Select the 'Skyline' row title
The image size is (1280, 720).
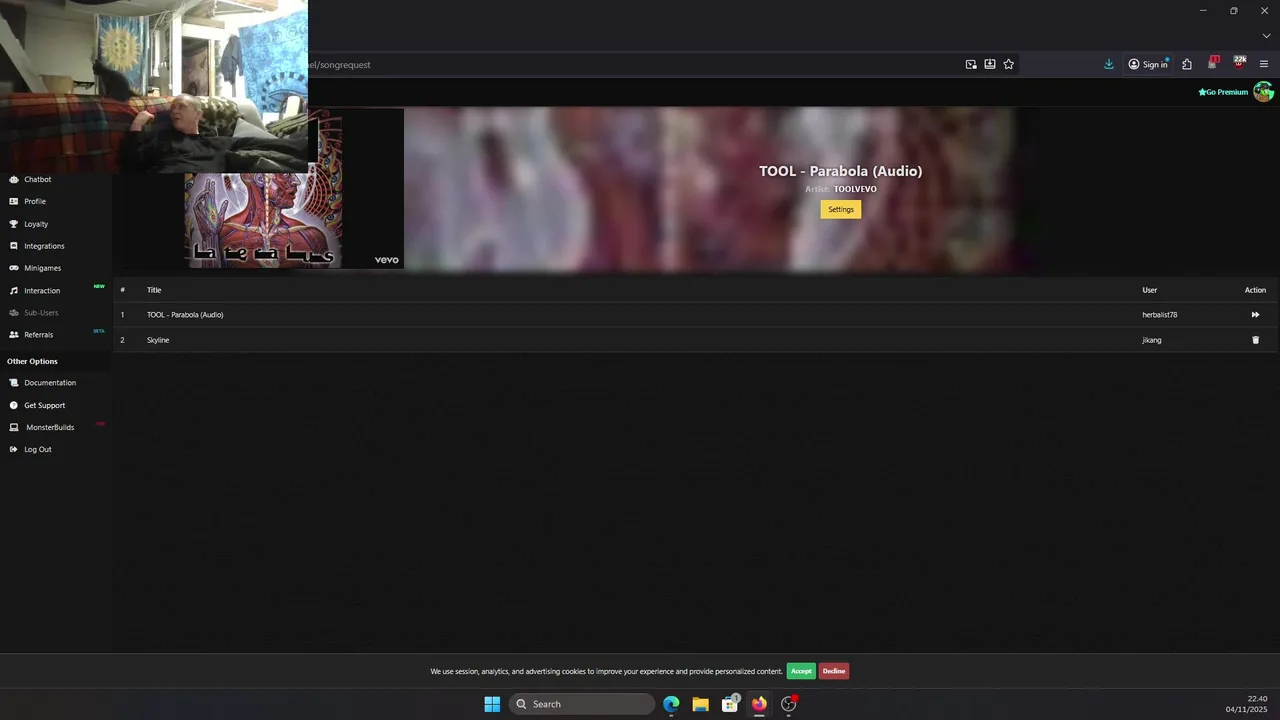pos(158,340)
